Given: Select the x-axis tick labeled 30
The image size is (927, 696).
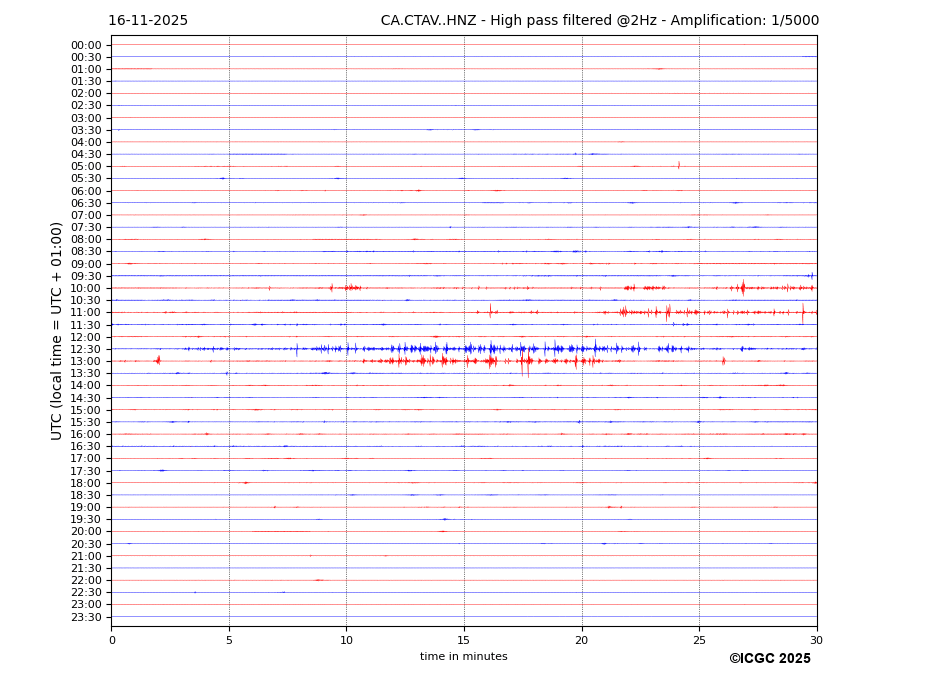Looking at the screenshot, I should tap(816, 640).
